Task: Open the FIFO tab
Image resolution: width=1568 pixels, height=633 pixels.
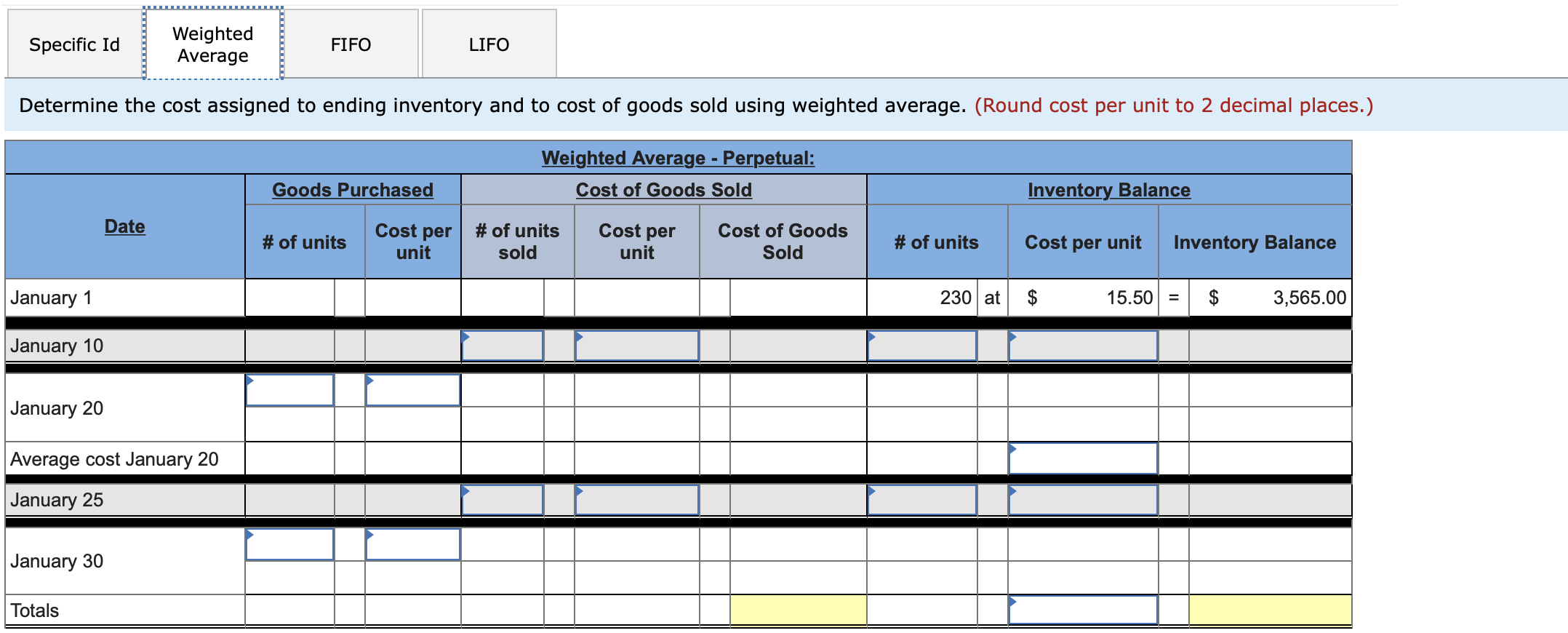Action: (x=351, y=44)
